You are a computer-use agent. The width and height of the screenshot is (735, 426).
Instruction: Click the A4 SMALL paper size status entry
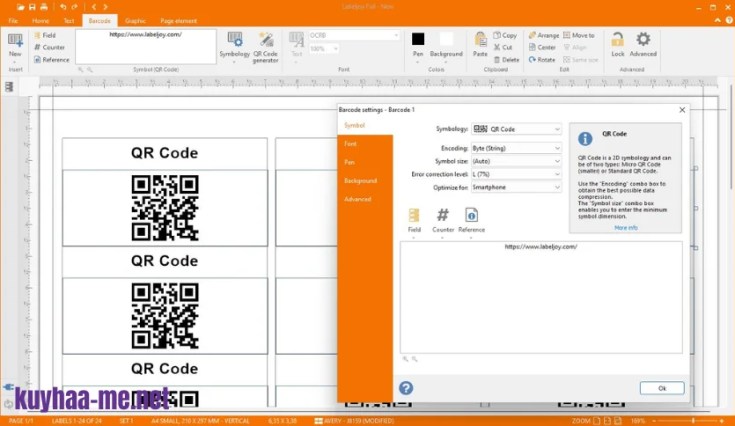tap(200, 421)
